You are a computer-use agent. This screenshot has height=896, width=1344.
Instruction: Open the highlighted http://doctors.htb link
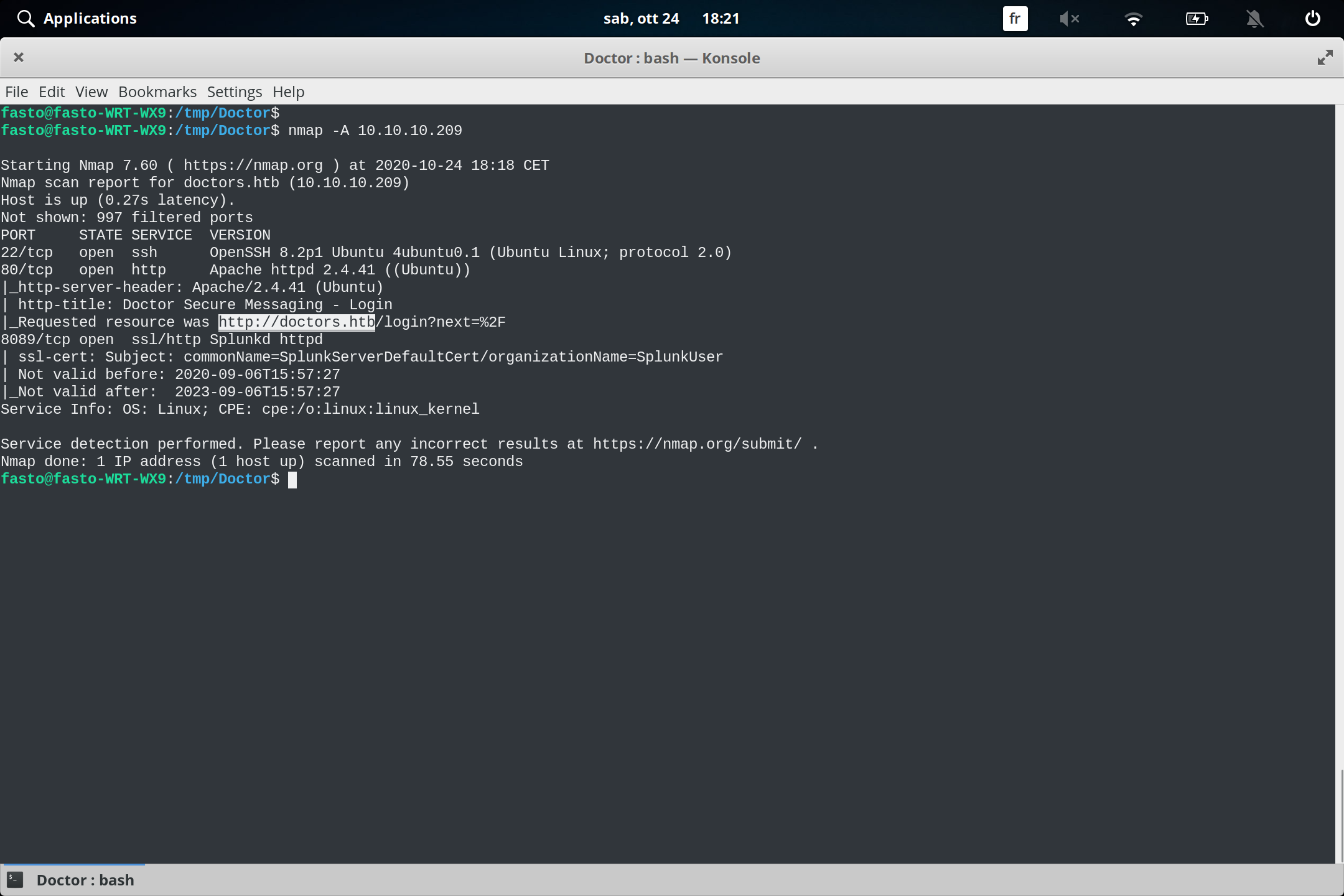tap(296, 322)
